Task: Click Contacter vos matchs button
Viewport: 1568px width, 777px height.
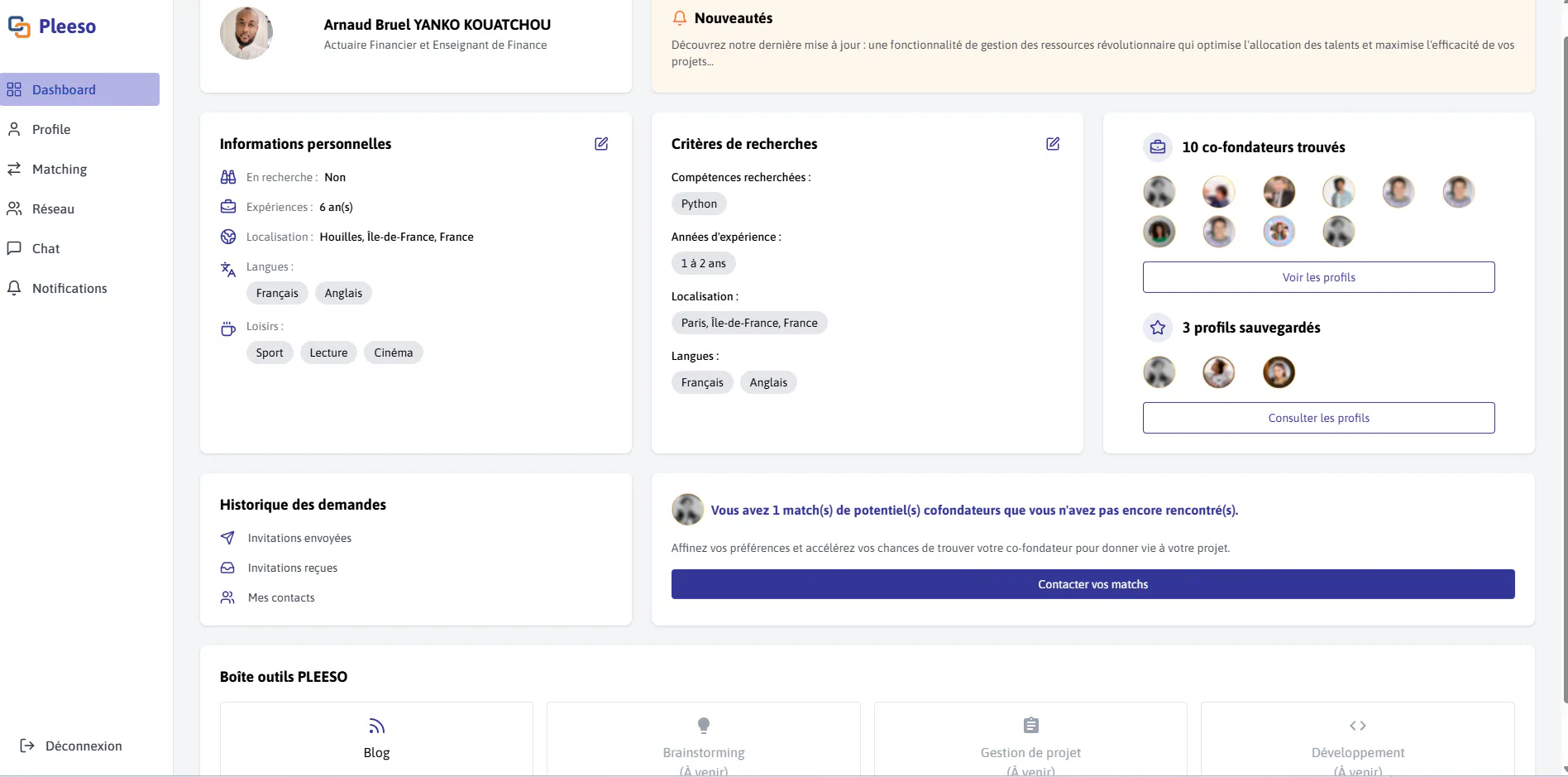Action: click(1092, 584)
